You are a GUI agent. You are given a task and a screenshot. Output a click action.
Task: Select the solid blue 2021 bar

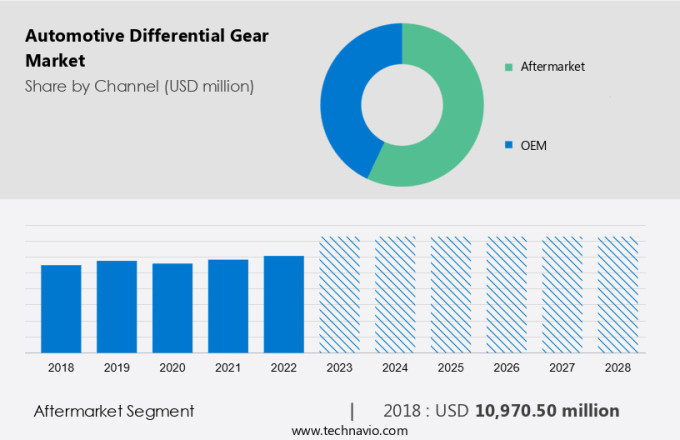click(x=228, y=306)
